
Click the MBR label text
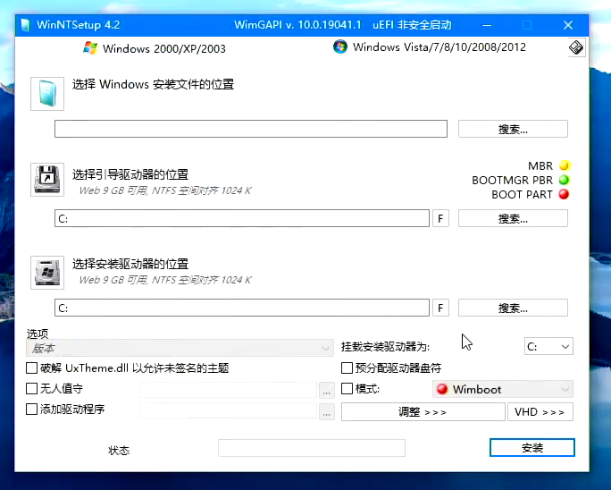[x=540, y=166]
